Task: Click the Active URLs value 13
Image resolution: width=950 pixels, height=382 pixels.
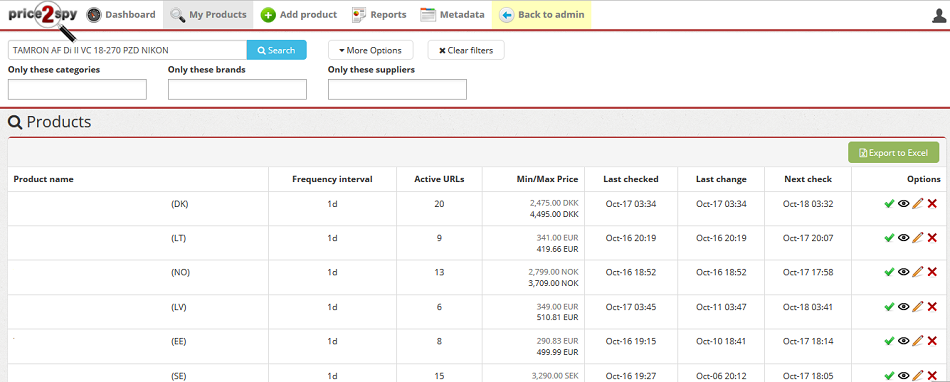Action: click(x=439, y=272)
